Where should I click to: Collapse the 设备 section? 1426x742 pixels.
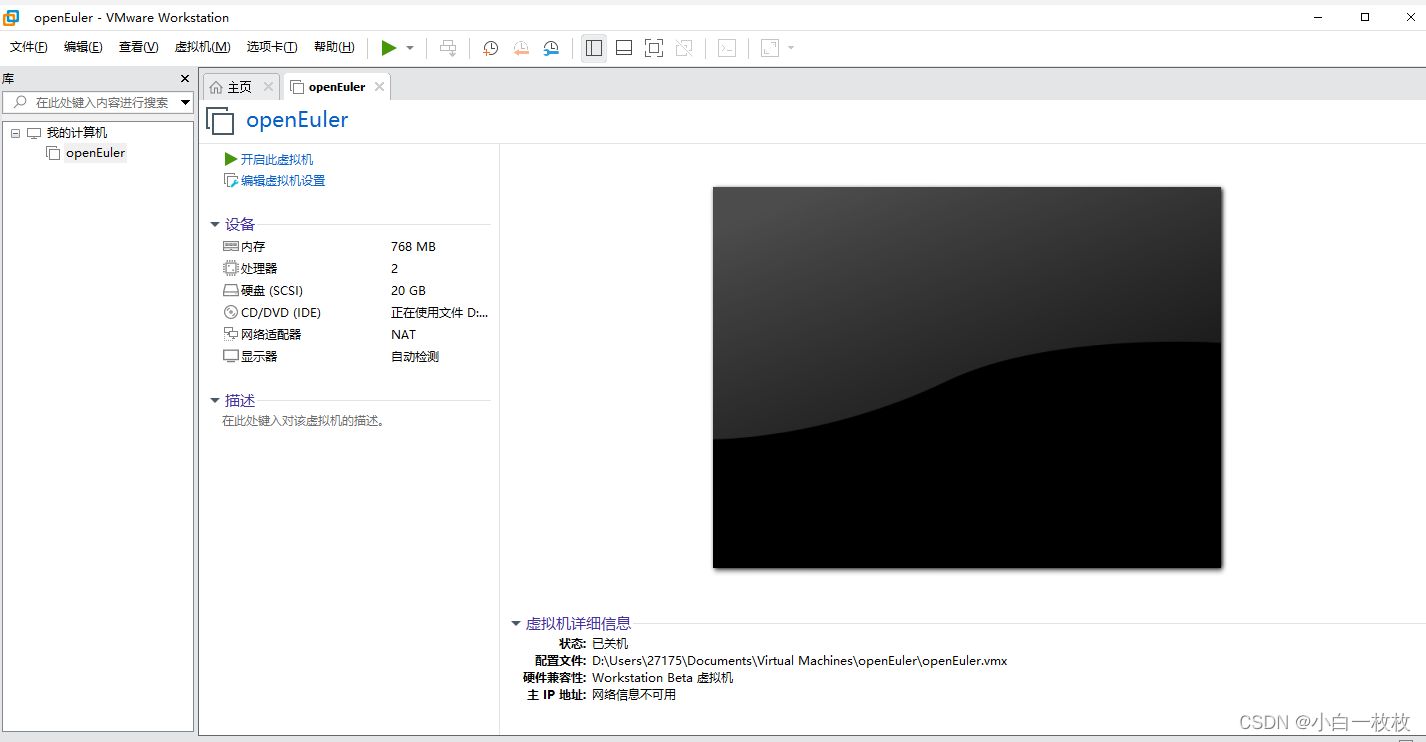tap(215, 225)
